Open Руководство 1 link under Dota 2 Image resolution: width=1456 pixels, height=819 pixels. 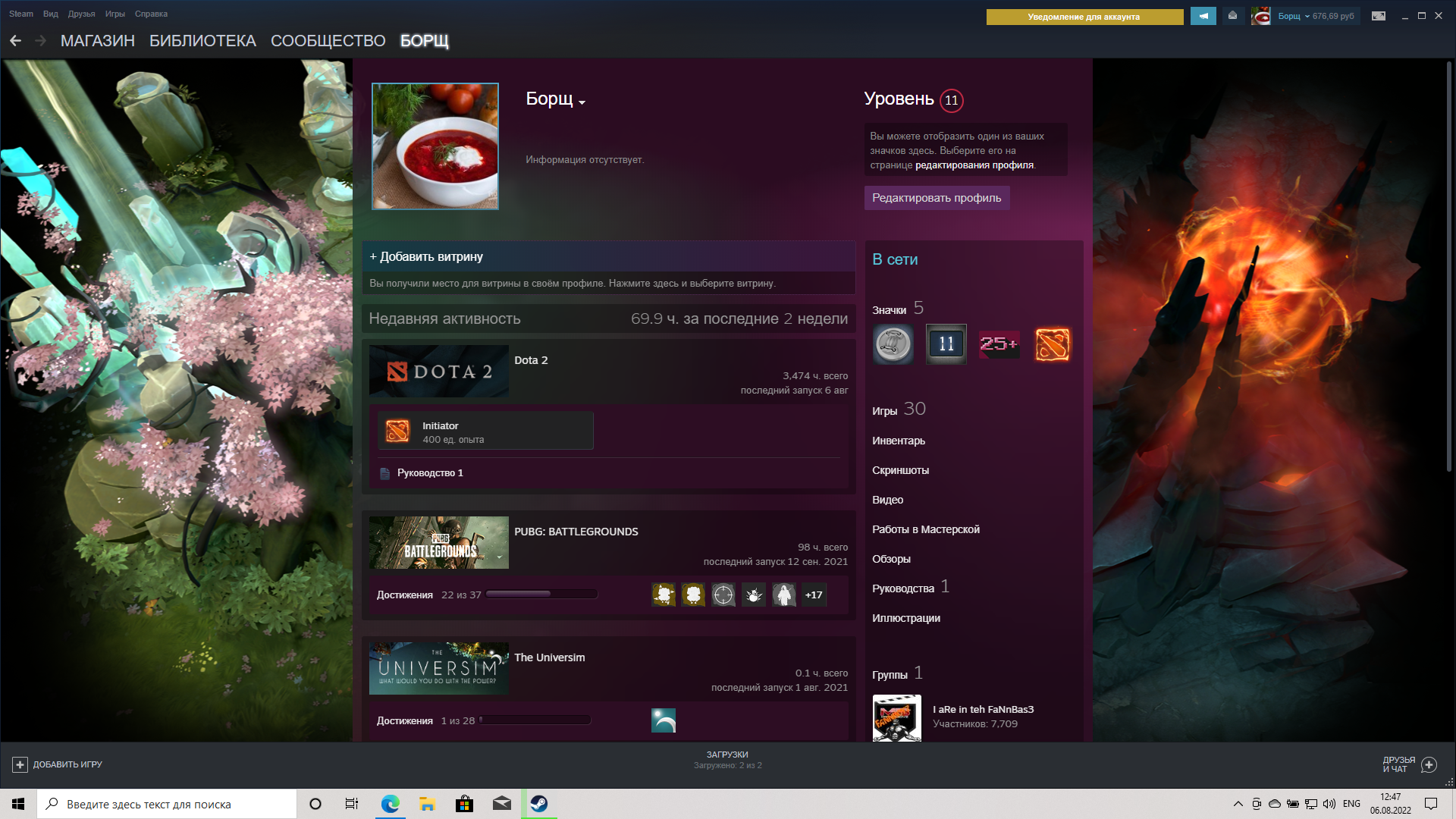tap(430, 473)
